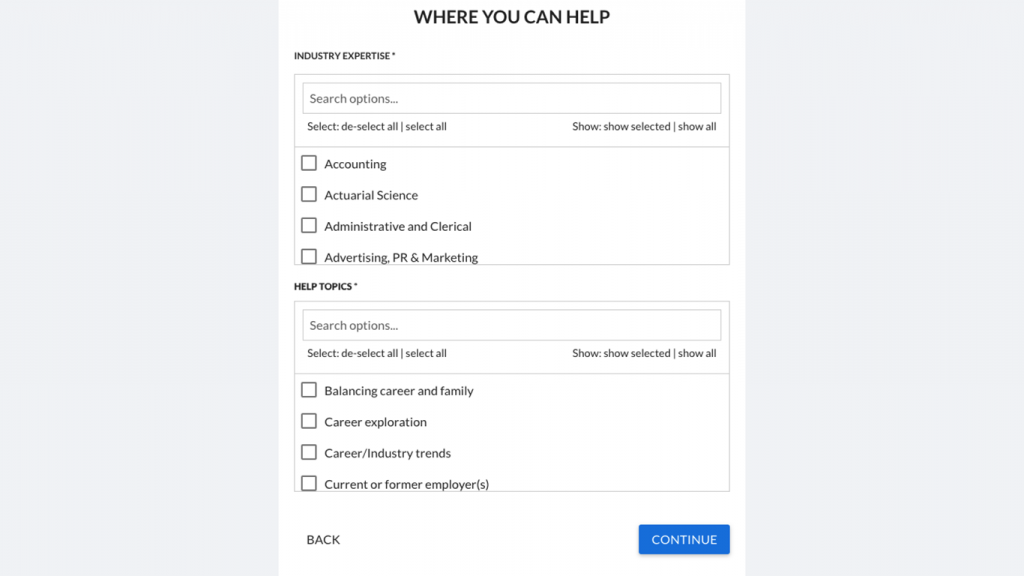
Task: Go back with the BACK button
Action: tap(323, 539)
